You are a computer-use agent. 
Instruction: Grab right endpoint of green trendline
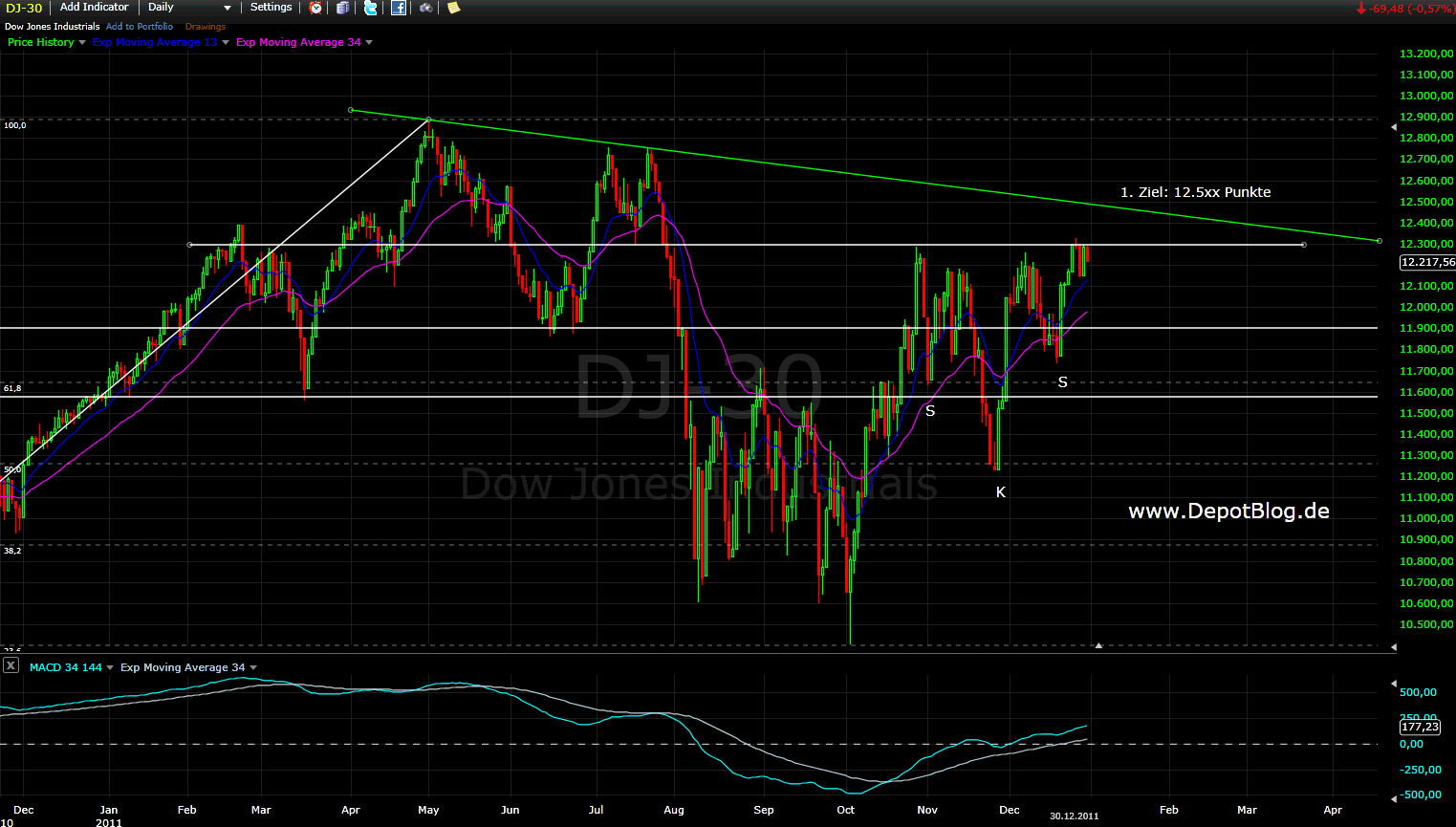pyautogui.click(x=1379, y=241)
